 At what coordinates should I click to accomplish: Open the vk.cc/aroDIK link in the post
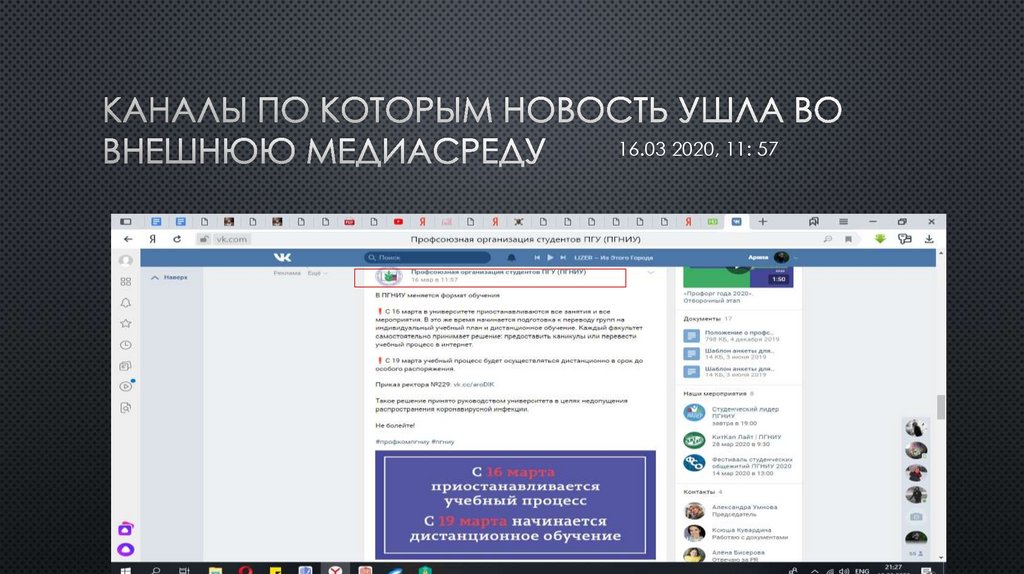pos(473,385)
